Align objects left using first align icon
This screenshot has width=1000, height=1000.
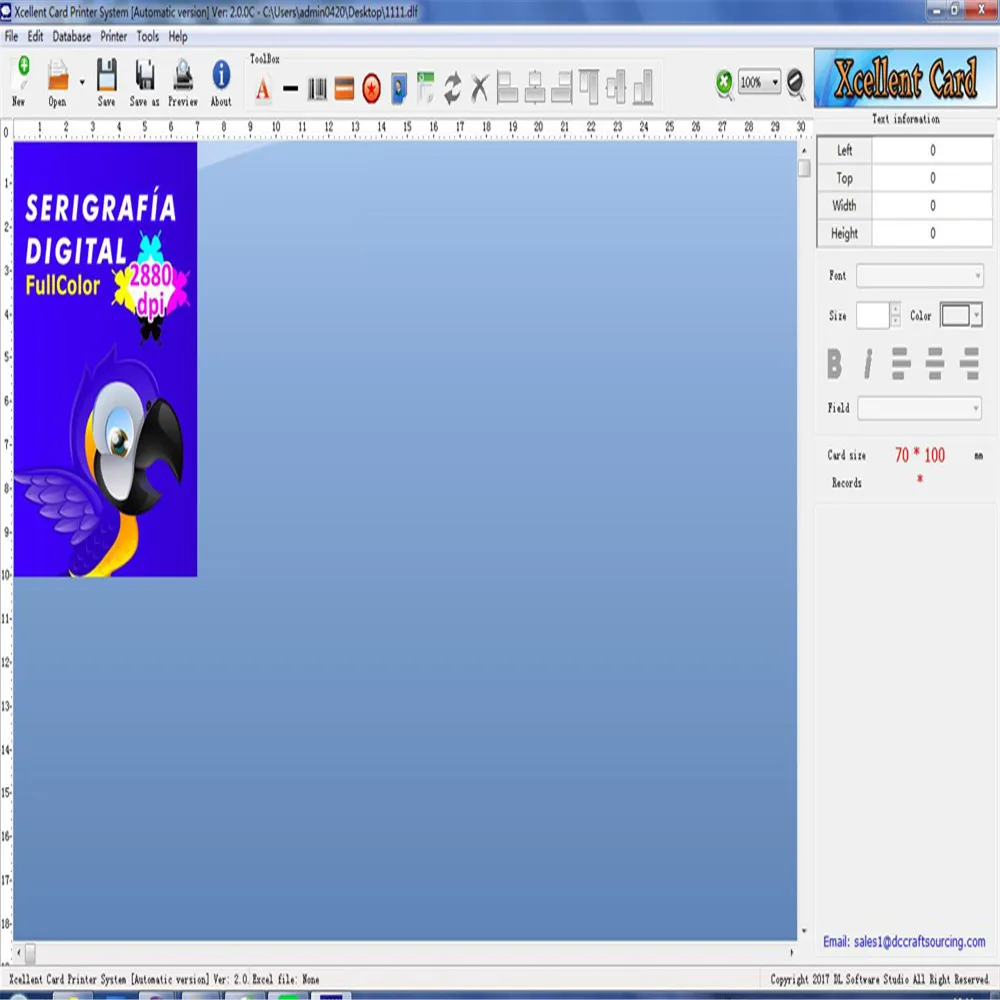[507, 87]
